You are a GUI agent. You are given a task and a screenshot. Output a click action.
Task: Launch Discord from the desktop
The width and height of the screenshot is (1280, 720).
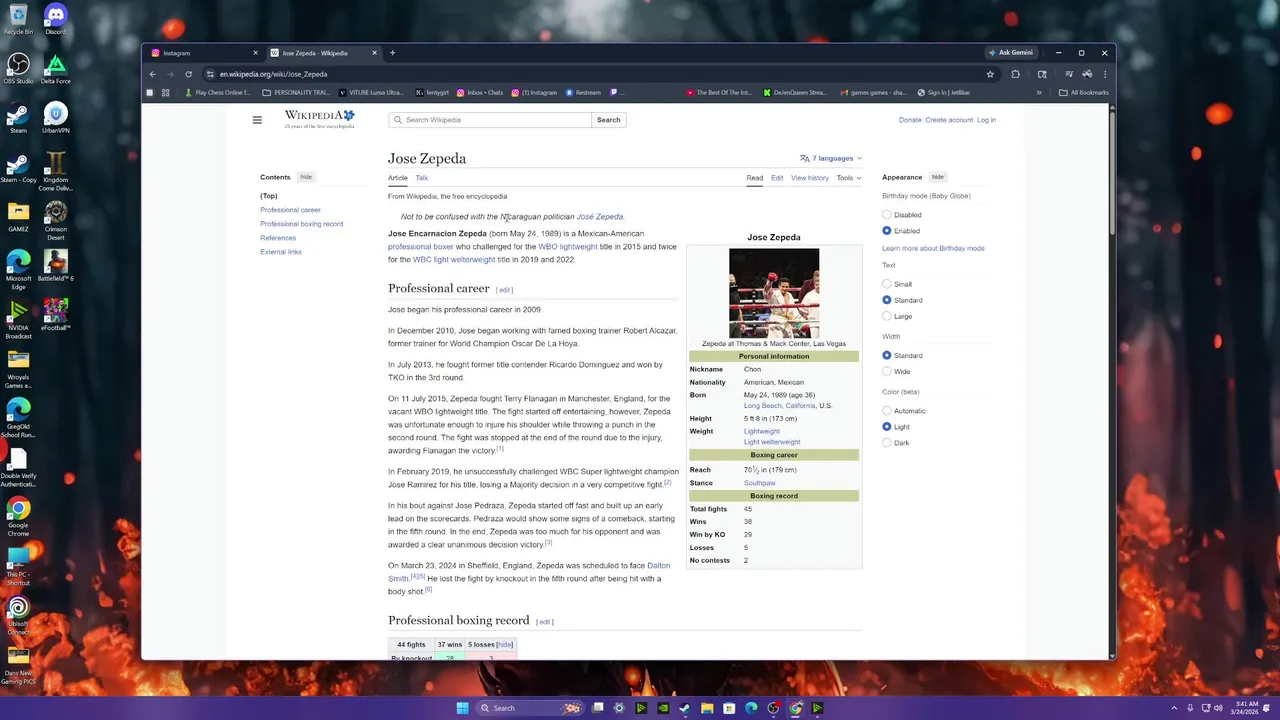(55, 17)
